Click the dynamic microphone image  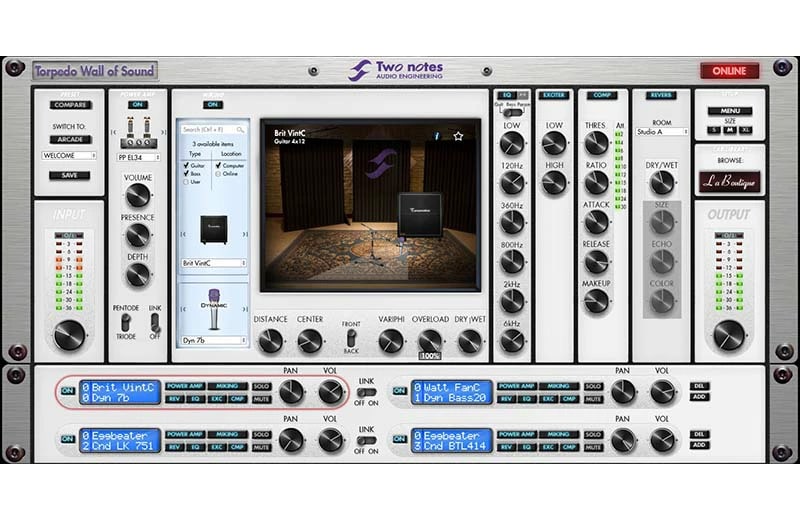(213, 310)
